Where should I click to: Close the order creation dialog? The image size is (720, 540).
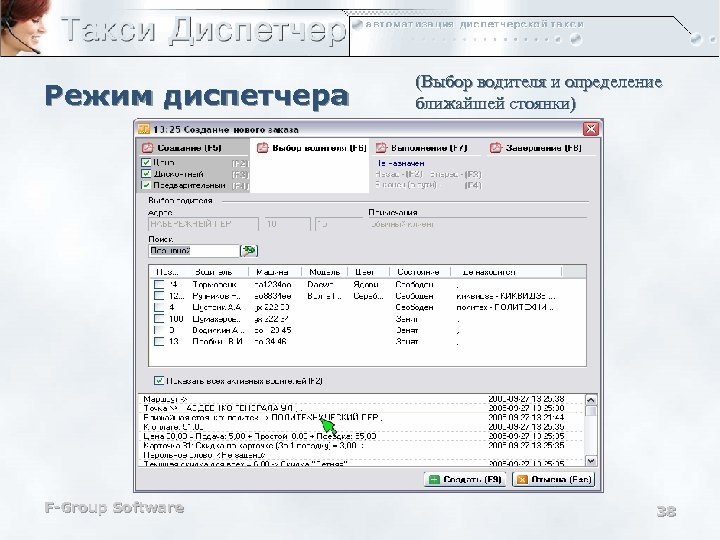pos(591,129)
